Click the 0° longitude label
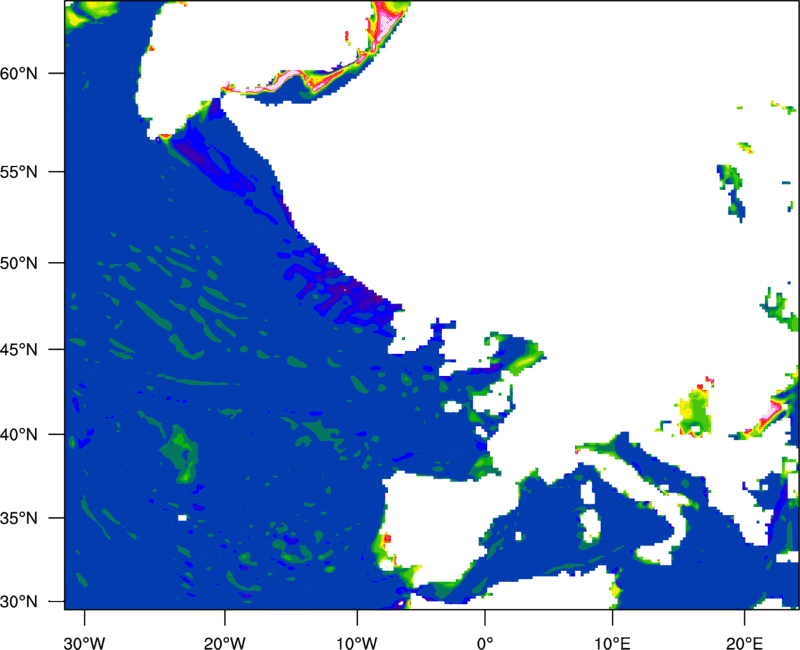Viewport: 800px width, 650px height. click(x=485, y=643)
